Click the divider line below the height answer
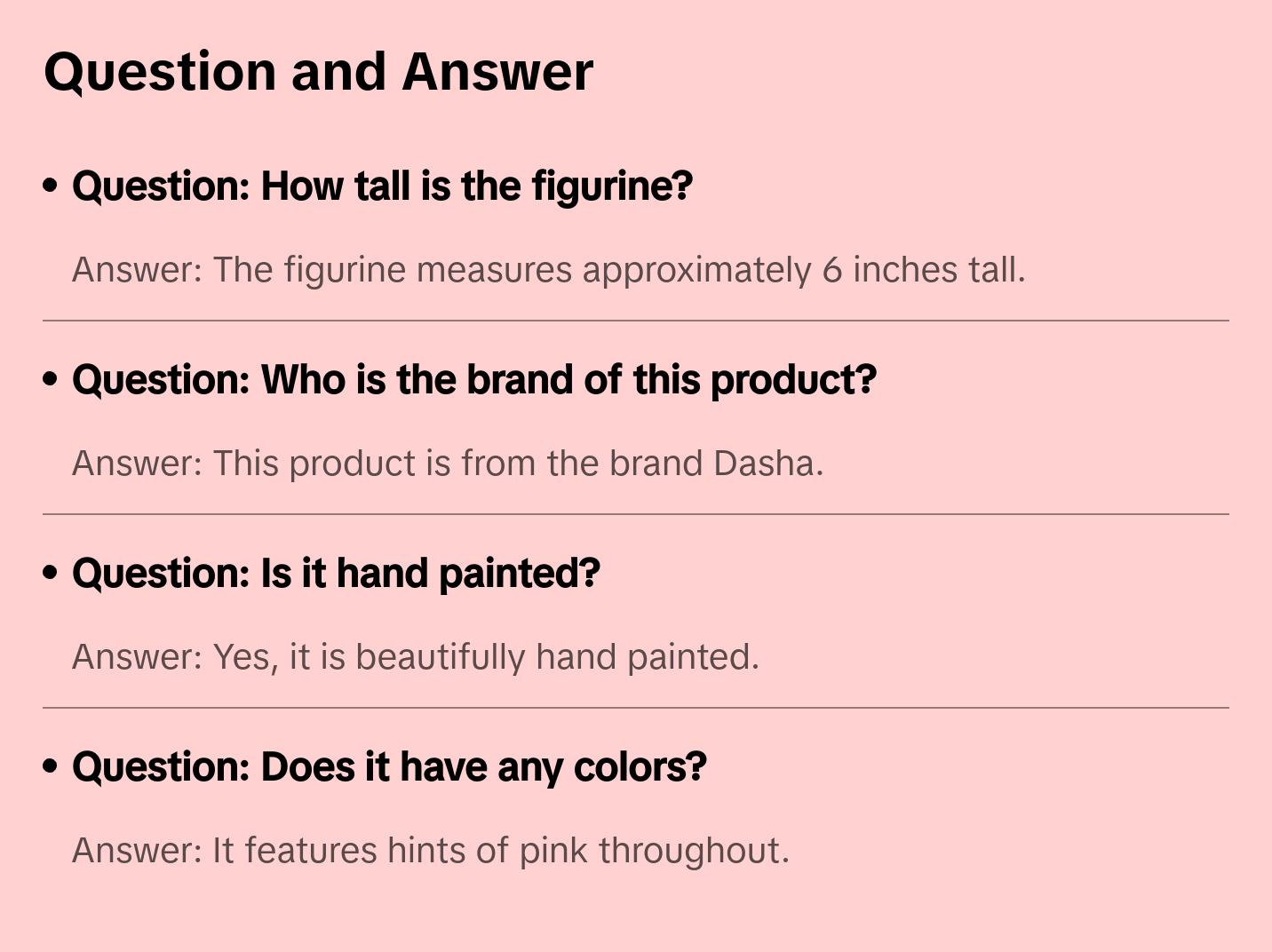 636,321
